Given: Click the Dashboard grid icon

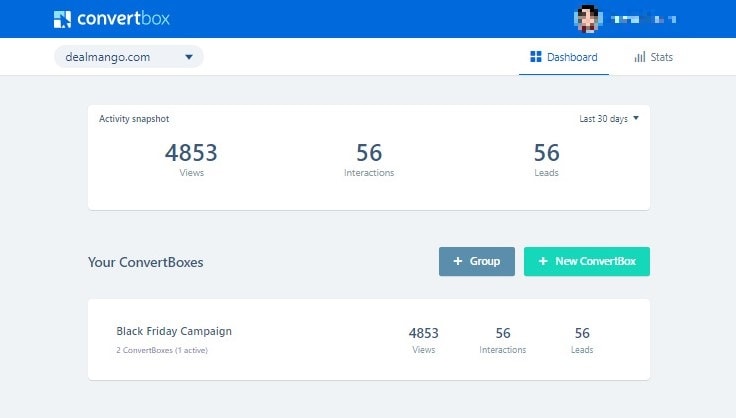Looking at the screenshot, I should [x=536, y=57].
